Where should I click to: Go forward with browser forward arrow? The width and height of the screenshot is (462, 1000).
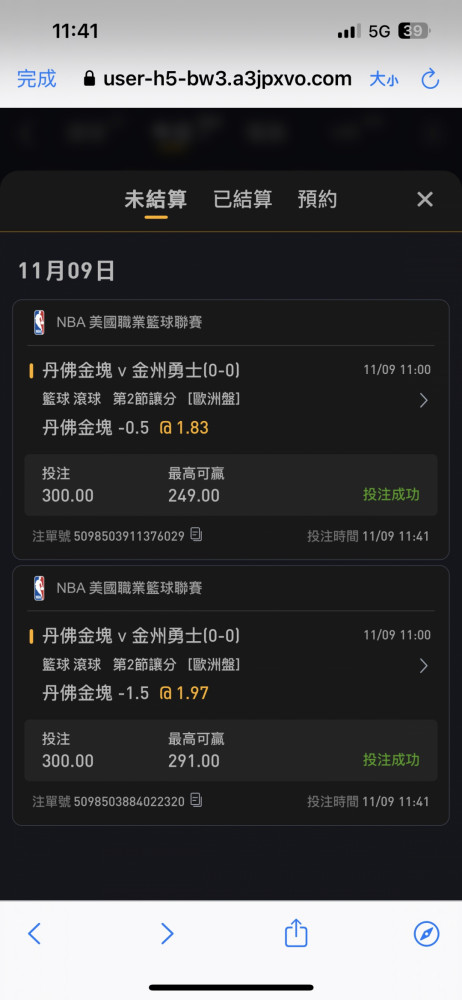click(167, 934)
